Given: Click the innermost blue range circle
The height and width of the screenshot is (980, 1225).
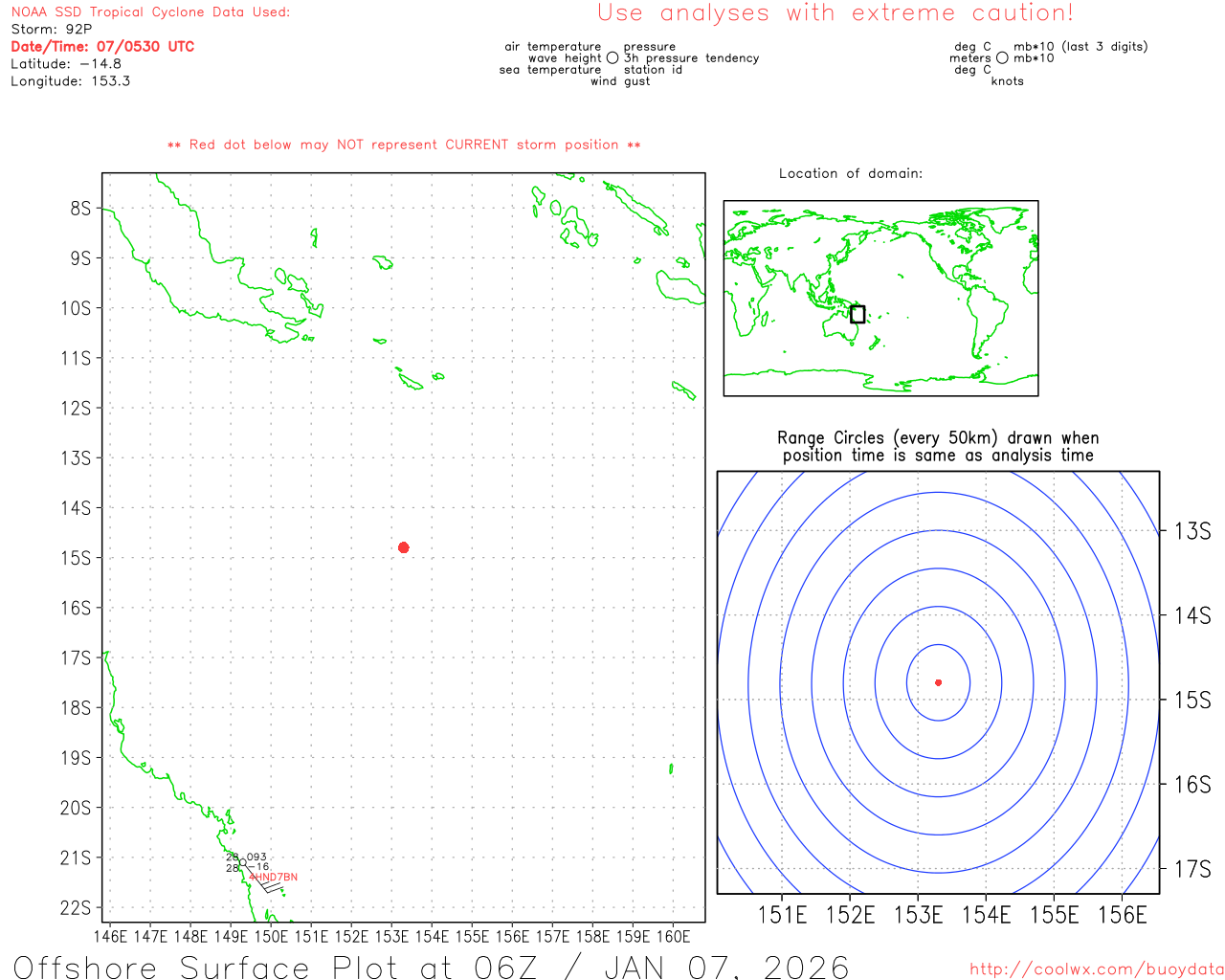Looking at the screenshot, I should coord(907,682).
